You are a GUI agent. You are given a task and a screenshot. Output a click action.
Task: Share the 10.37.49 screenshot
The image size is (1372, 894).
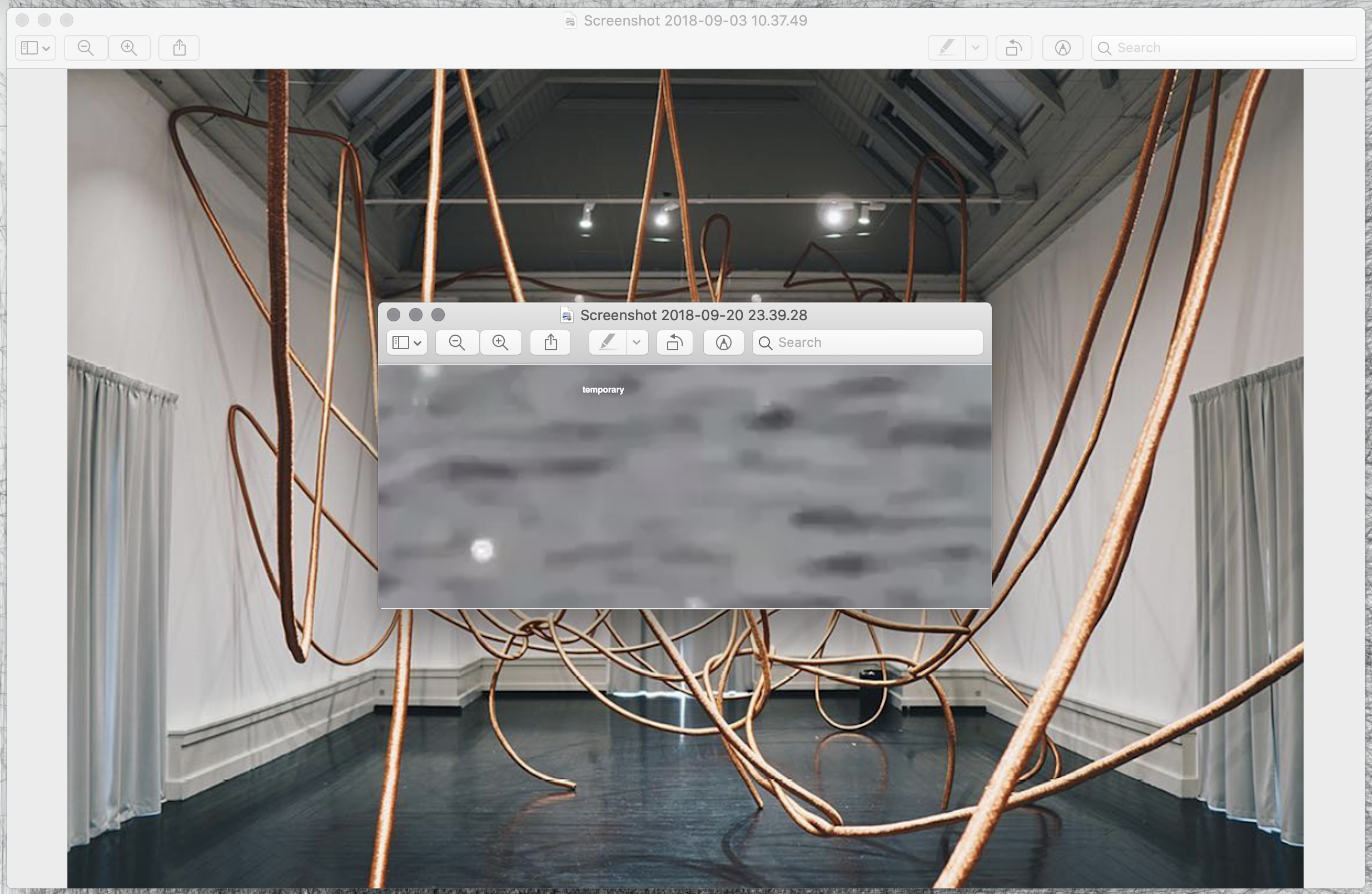(179, 48)
